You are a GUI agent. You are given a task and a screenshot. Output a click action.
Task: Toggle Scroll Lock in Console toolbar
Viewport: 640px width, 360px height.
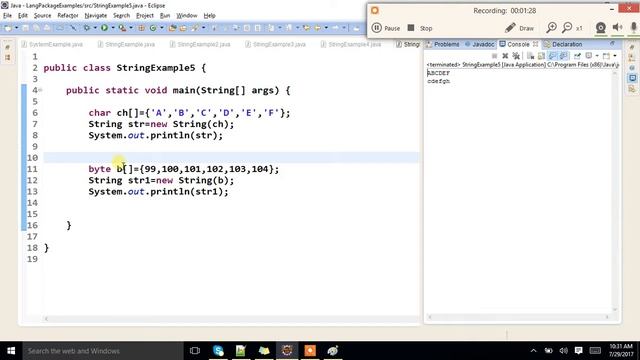542,56
